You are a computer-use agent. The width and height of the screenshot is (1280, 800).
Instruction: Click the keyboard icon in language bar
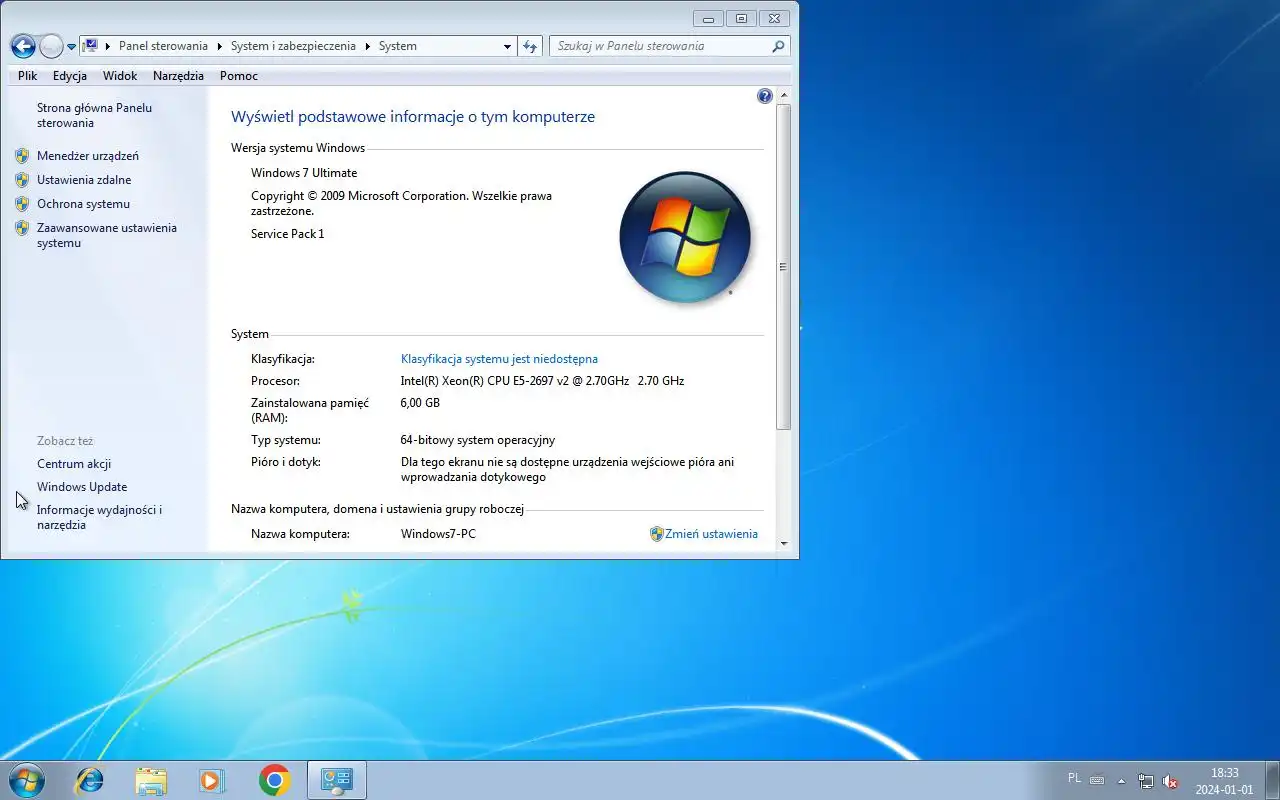(x=1097, y=781)
